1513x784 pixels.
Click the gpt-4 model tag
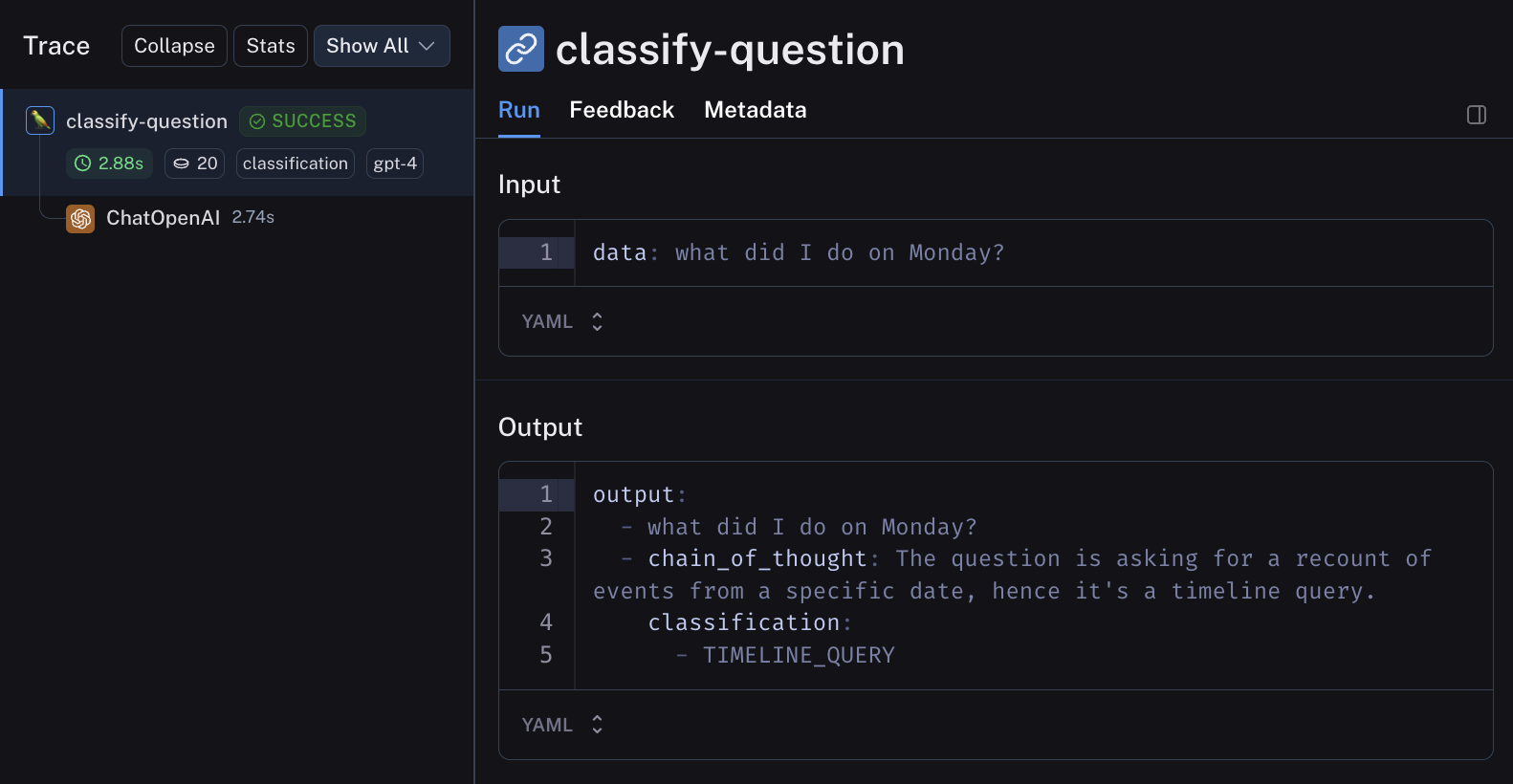395,163
